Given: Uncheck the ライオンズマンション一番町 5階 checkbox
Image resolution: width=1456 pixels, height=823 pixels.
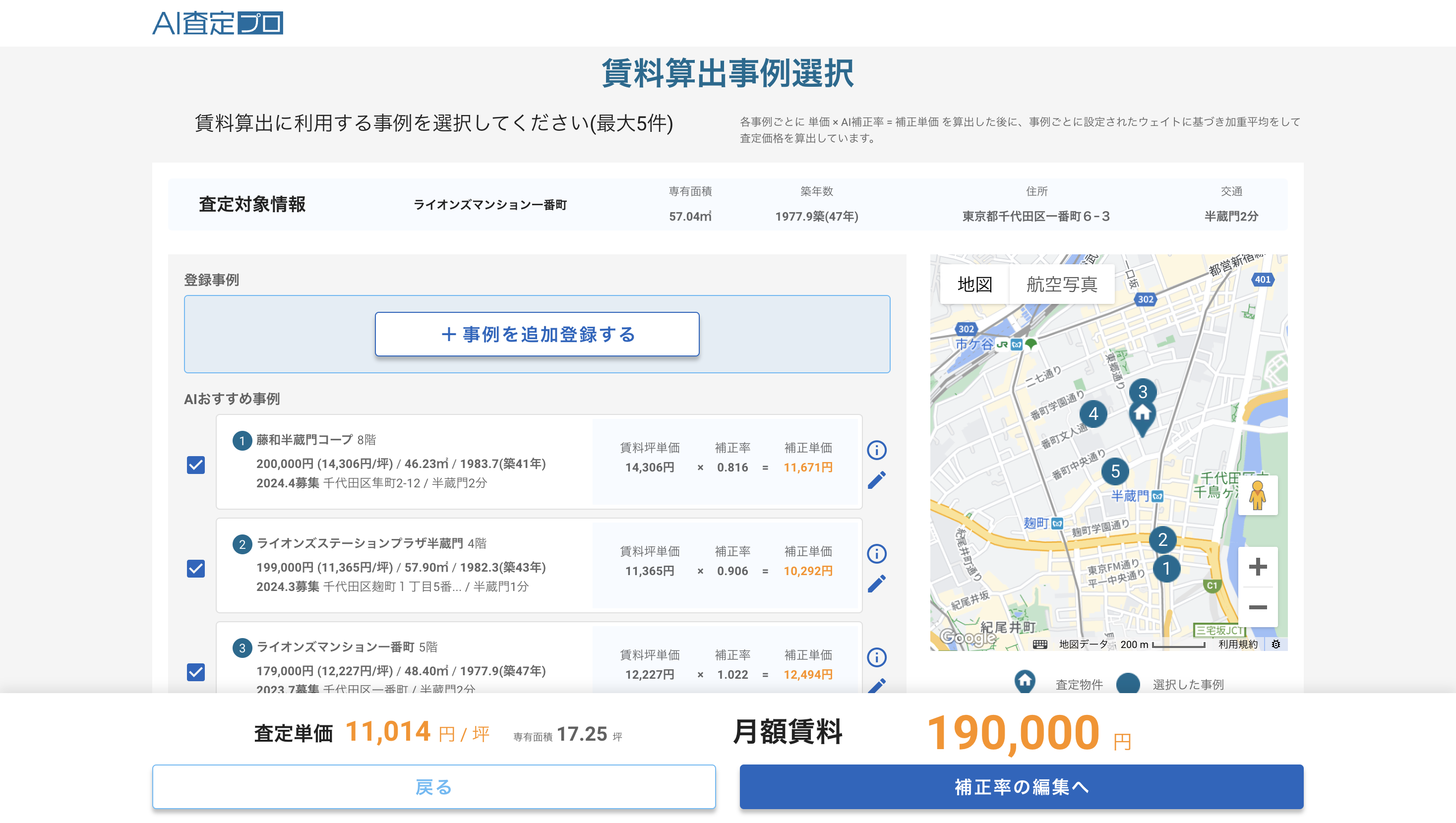Looking at the screenshot, I should (195, 672).
